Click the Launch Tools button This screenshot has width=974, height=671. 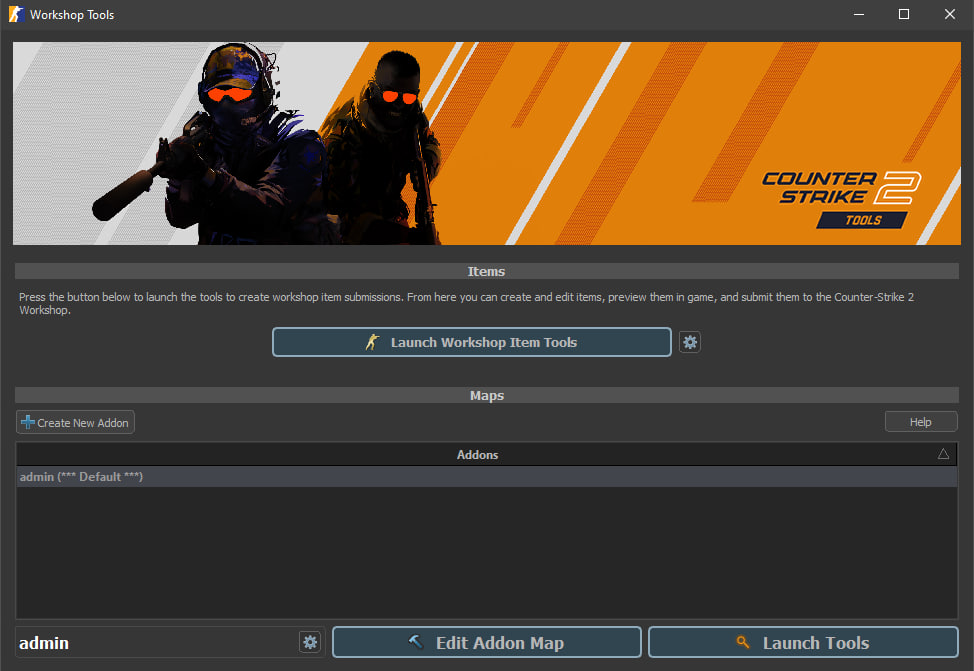tap(803, 642)
